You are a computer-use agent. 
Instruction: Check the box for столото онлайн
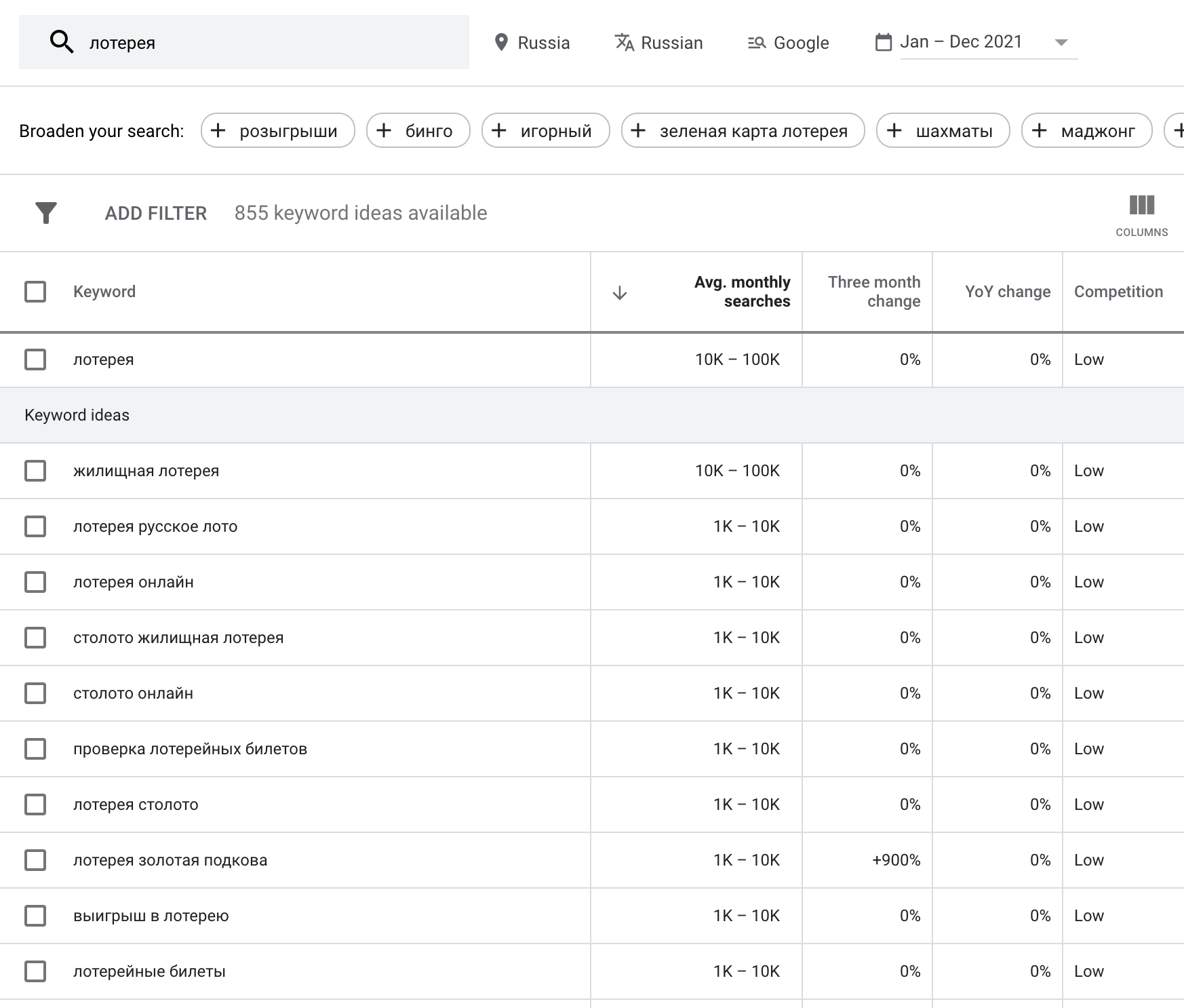[35, 693]
